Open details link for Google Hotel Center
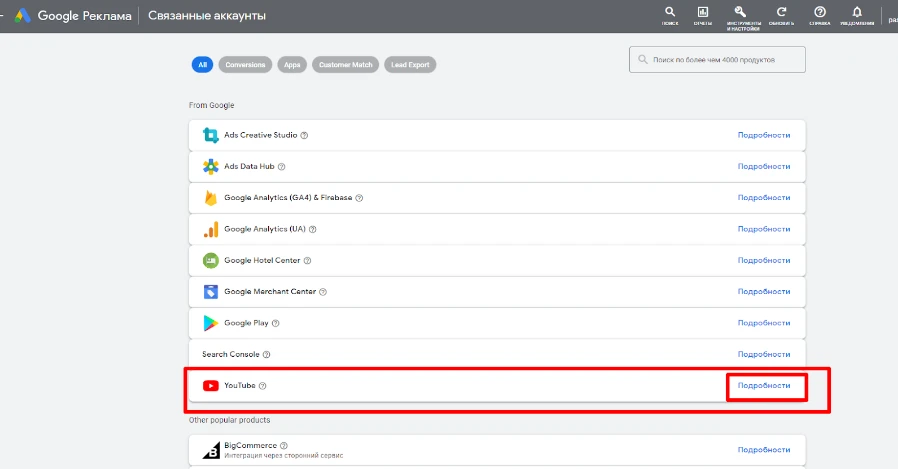The height and width of the screenshot is (469, 898). pyautogui.click(x=764, y=261)
